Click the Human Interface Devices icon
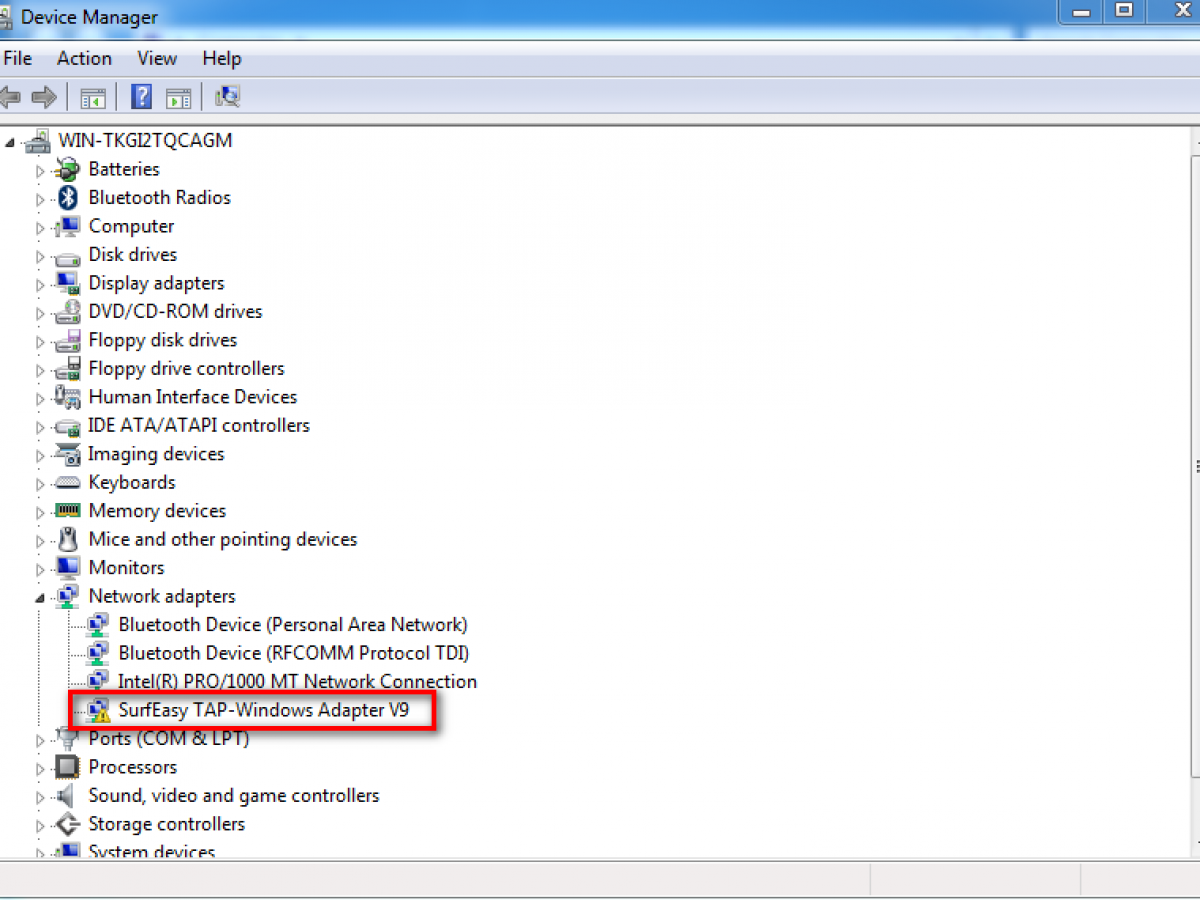The image size is (1200, 900). tap(68, 397)
